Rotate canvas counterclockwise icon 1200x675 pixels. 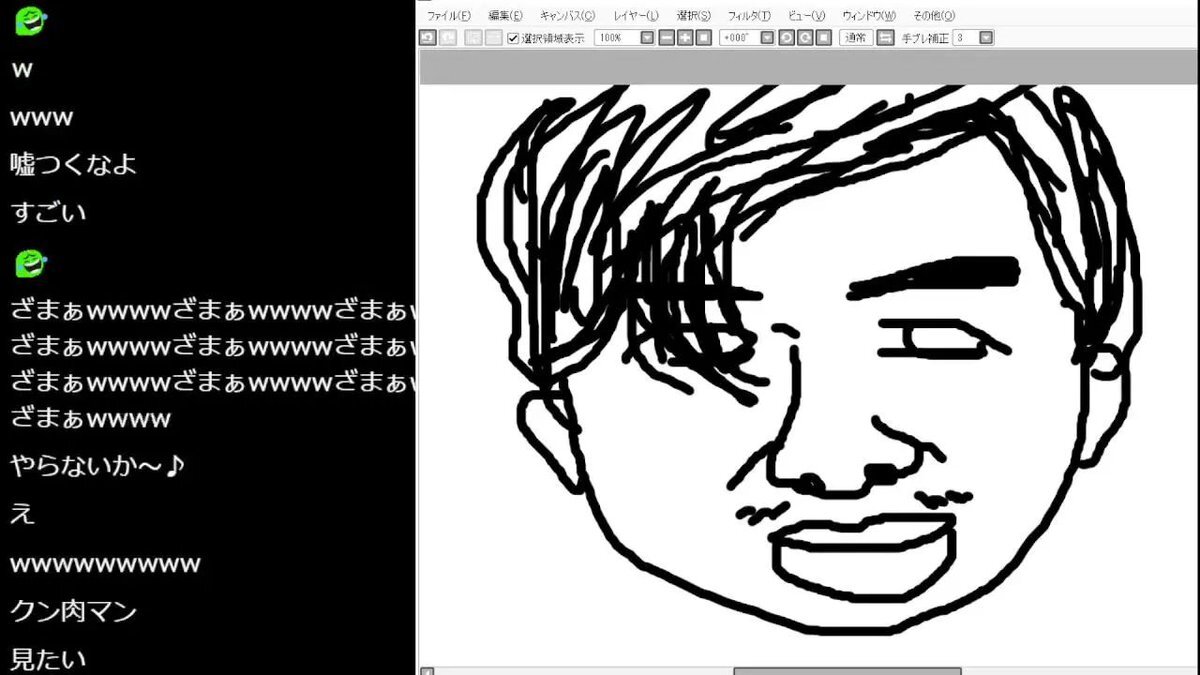[x=787, y=38]
